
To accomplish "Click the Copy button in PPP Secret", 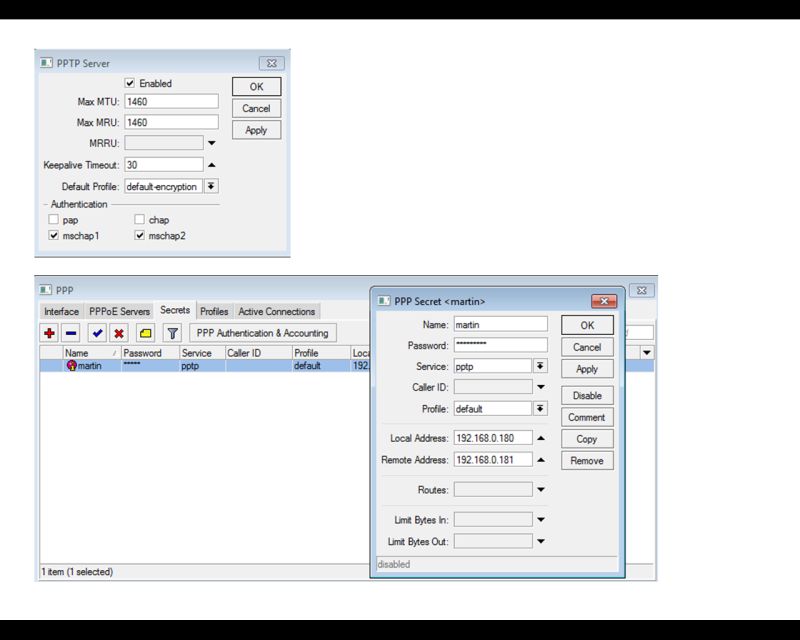I will [587, 439].
